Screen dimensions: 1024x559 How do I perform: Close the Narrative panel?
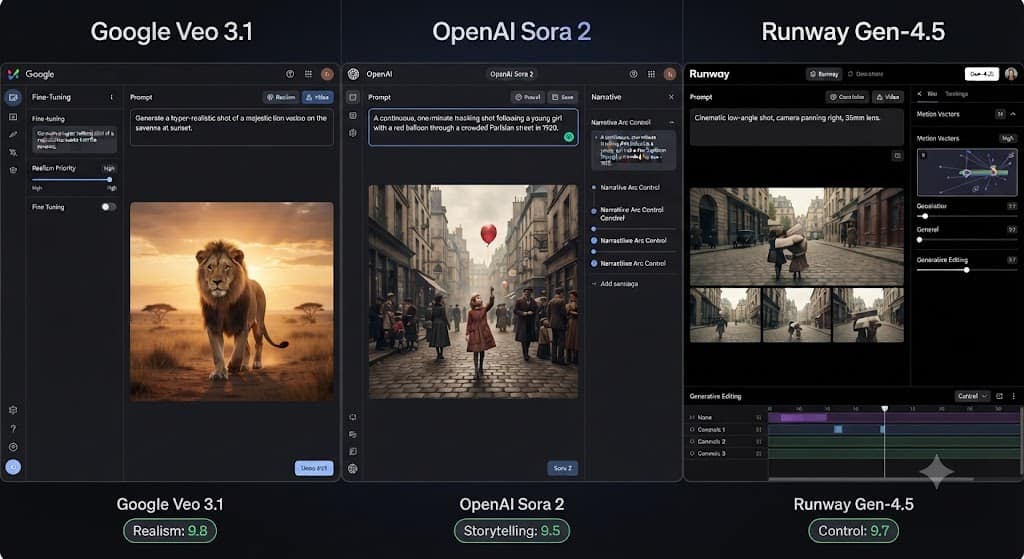(x=671, y=97)
